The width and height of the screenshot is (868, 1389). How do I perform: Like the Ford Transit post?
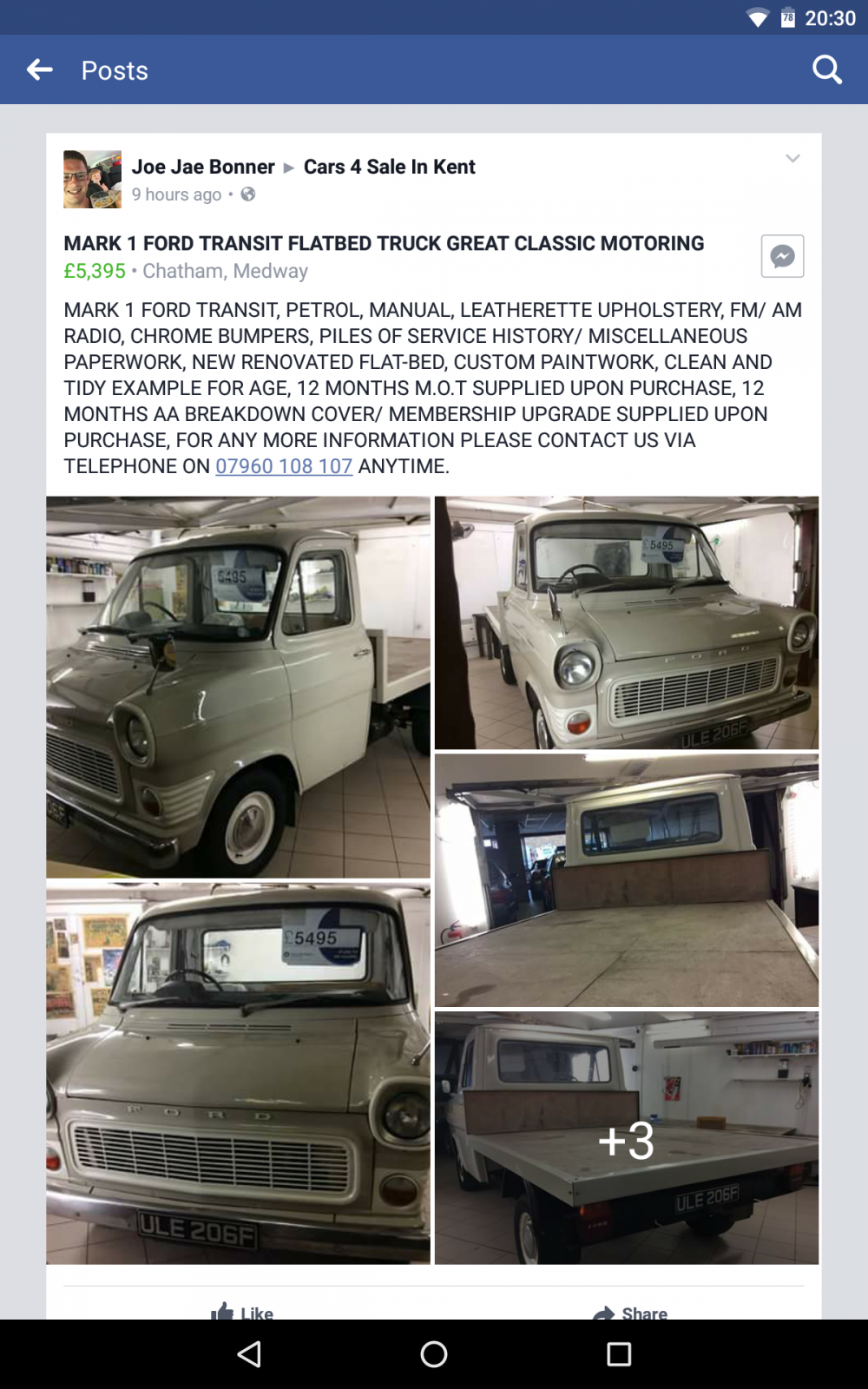tap(242, 1311)
